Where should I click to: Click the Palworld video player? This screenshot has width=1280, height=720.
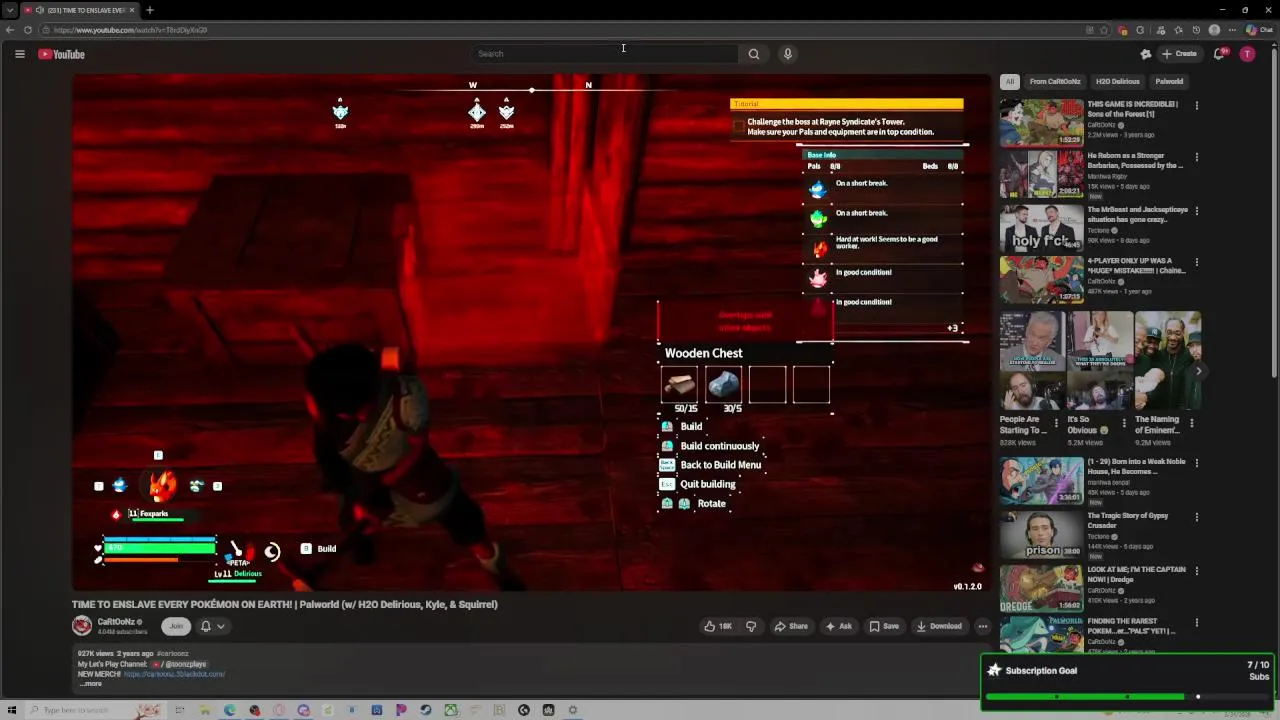click(531, 333)
